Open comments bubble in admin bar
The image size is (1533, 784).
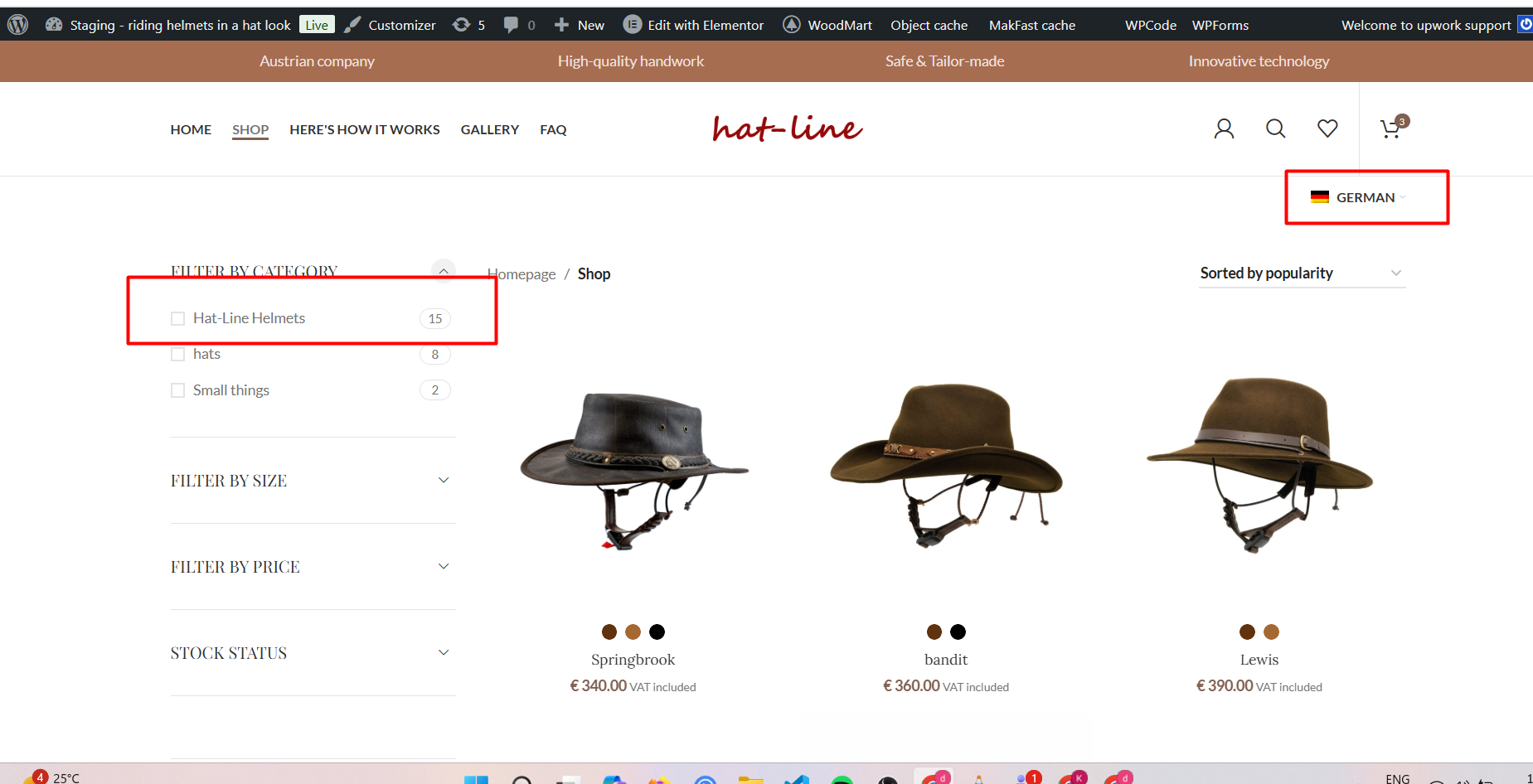(519, 25)
